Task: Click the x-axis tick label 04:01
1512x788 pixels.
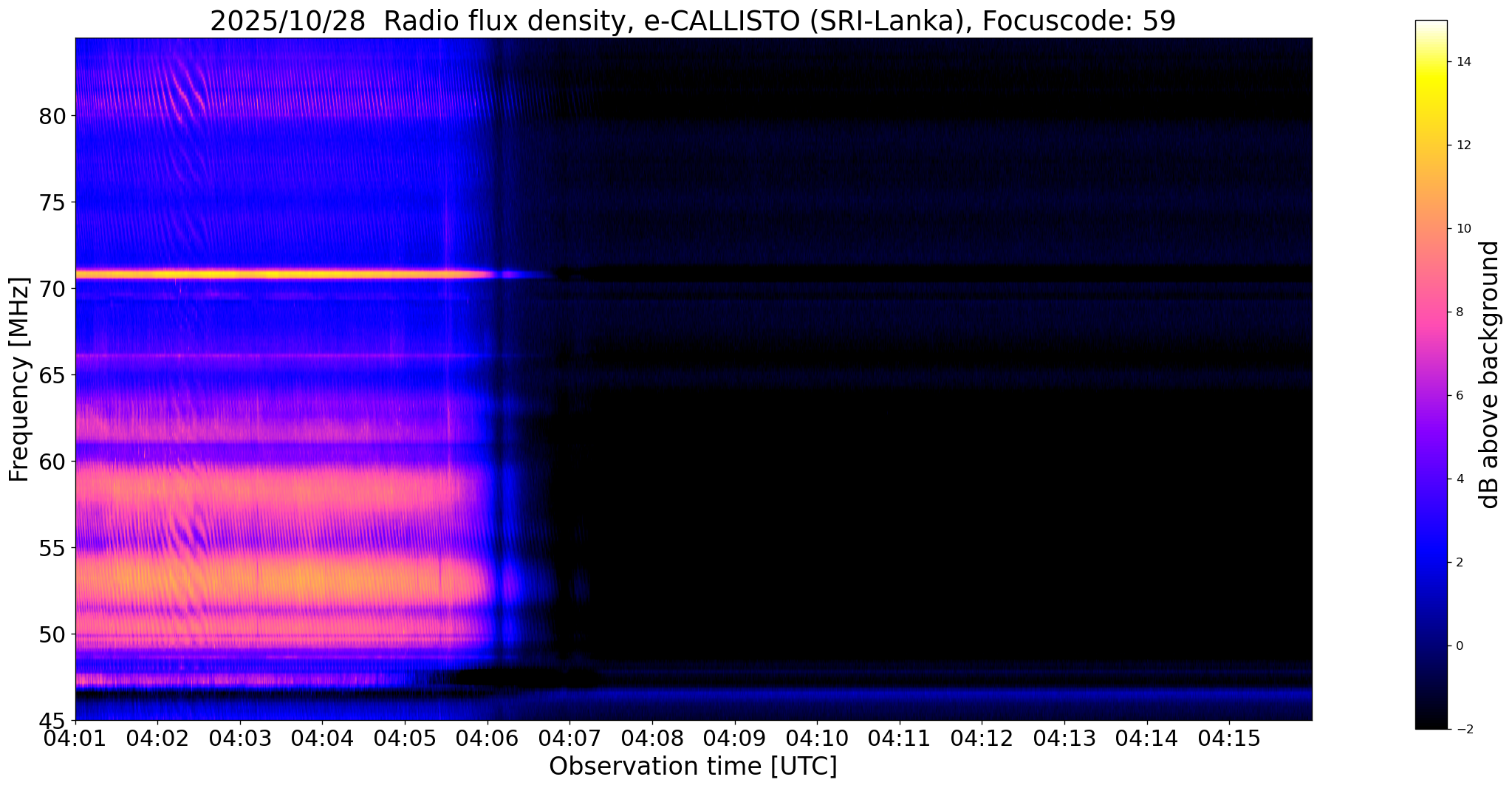Action: 75,739
